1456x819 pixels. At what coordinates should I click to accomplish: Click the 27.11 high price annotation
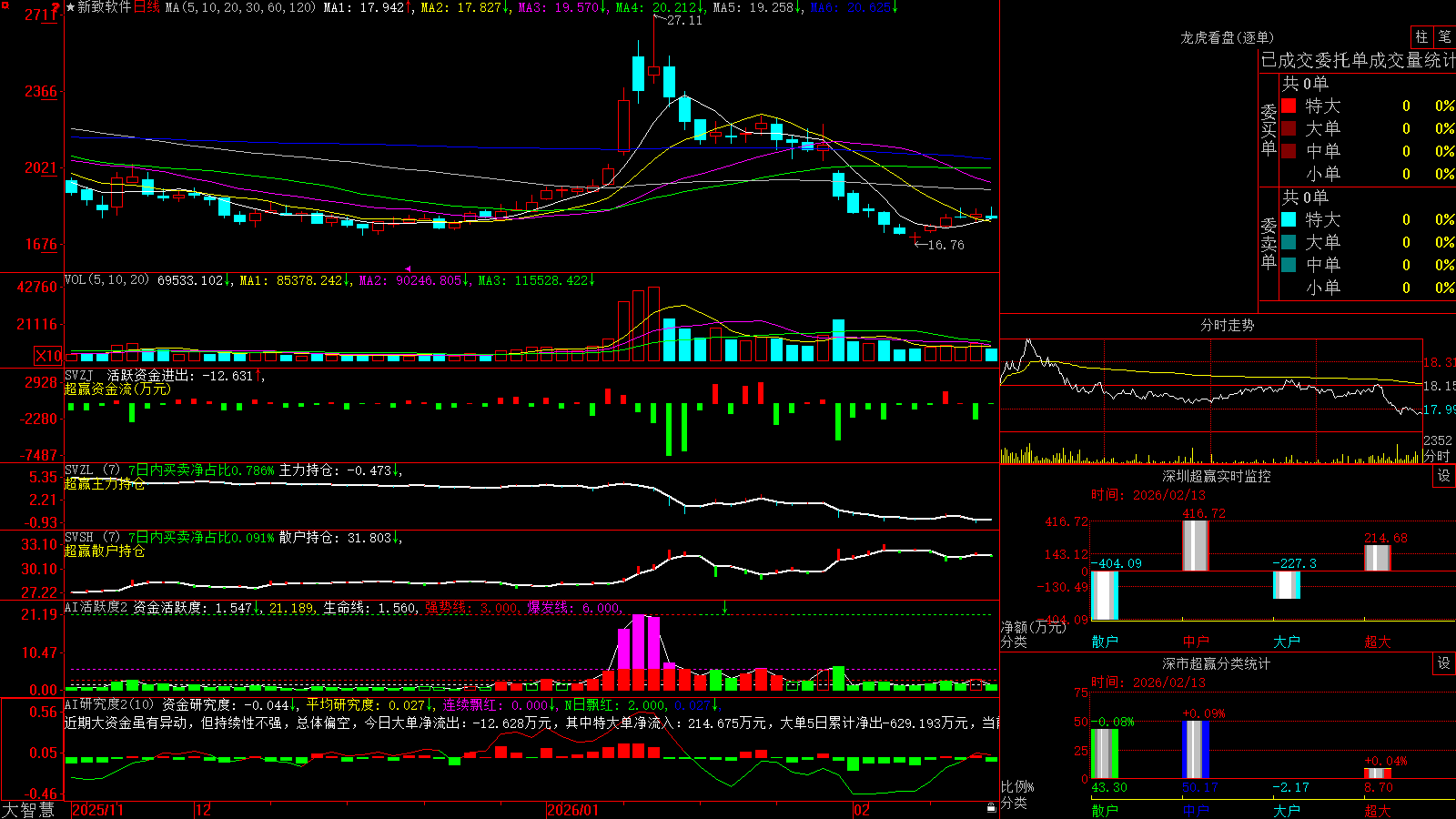click(x=684, y=20)
